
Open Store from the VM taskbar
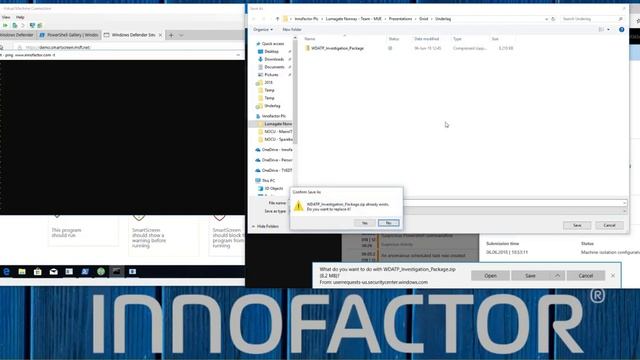(38, 271)
